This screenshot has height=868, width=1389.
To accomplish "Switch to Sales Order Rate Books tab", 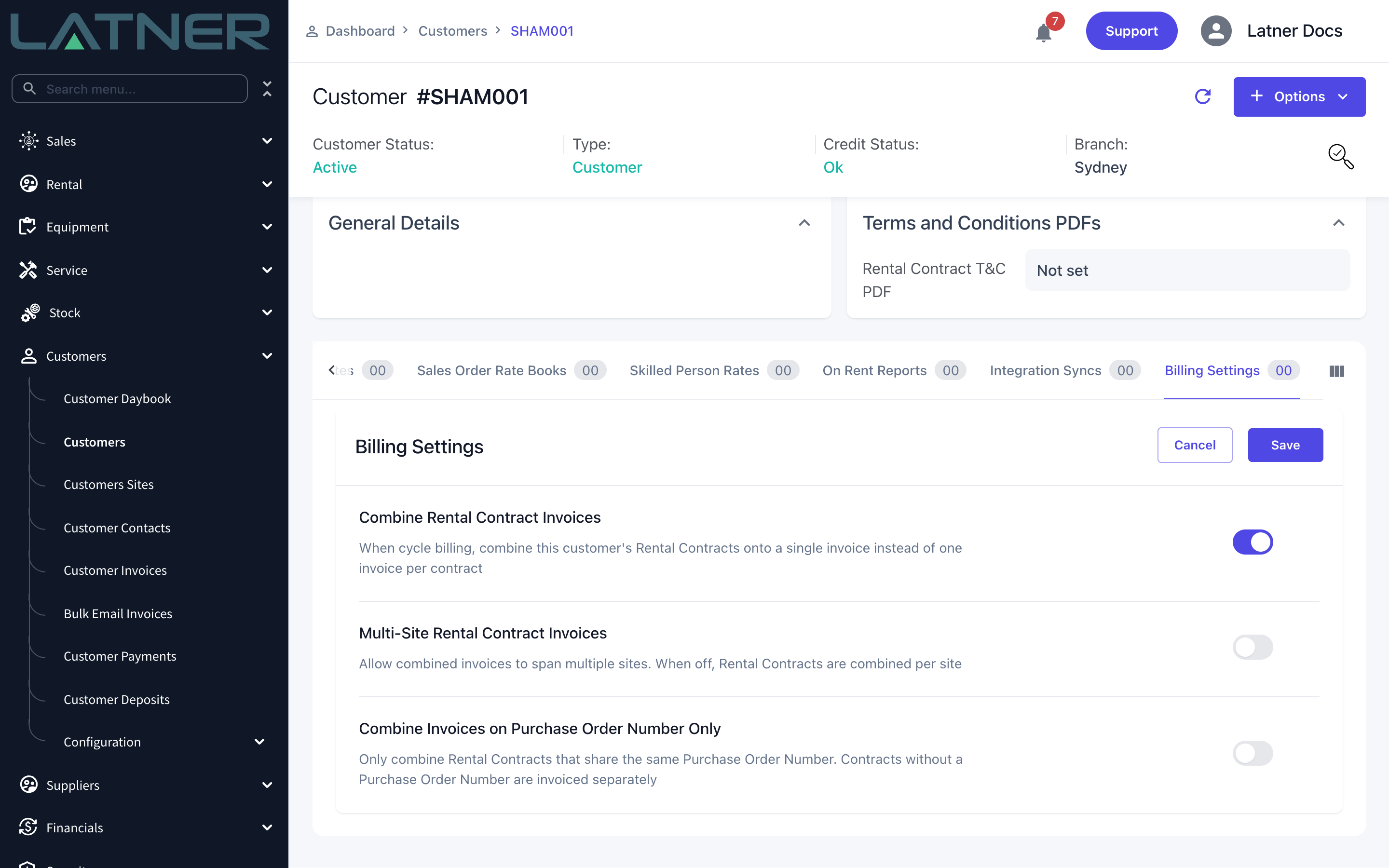I will 511,370.
